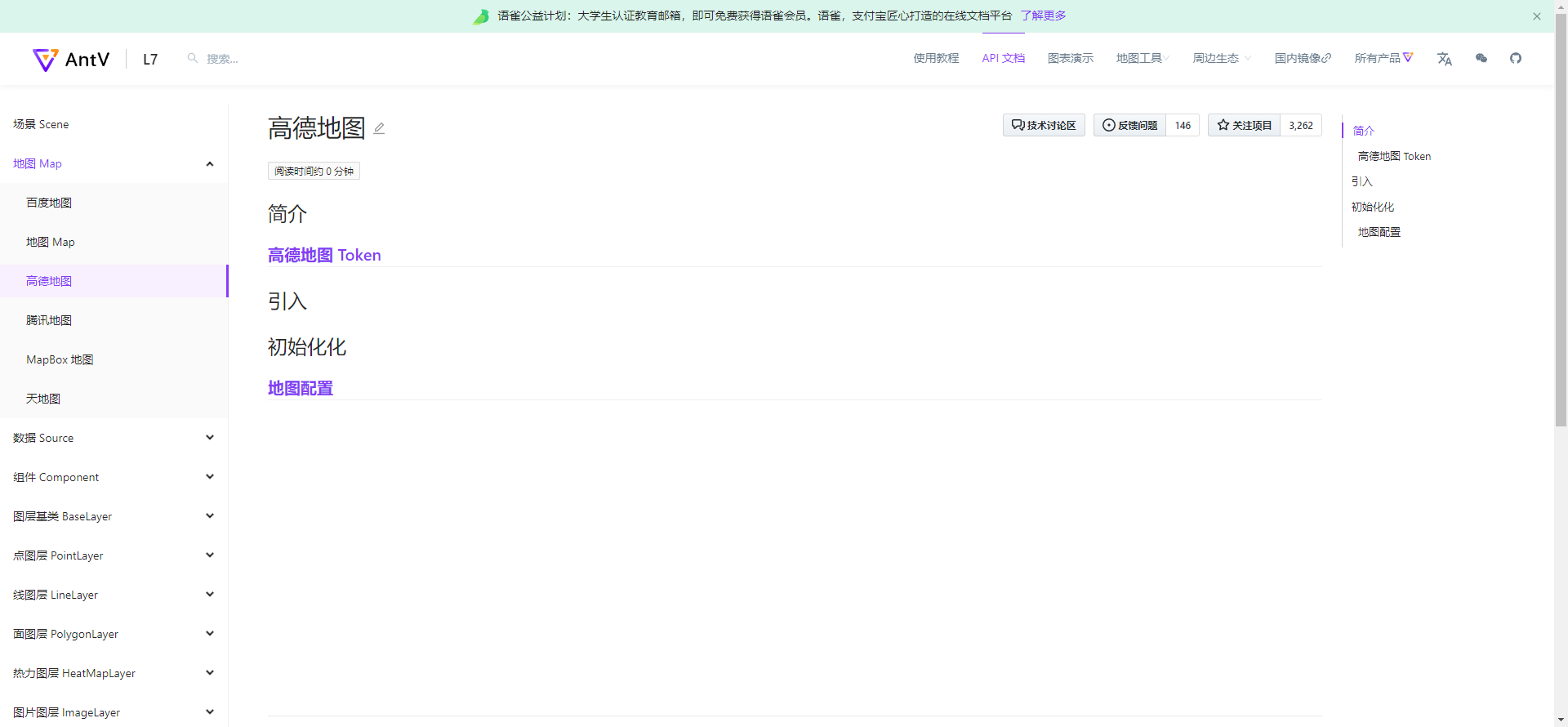The width and height of the screenshot is (1568, 727).
Task: Jump to 引入 in table of contents
Action: click(x=1361, y=181)
